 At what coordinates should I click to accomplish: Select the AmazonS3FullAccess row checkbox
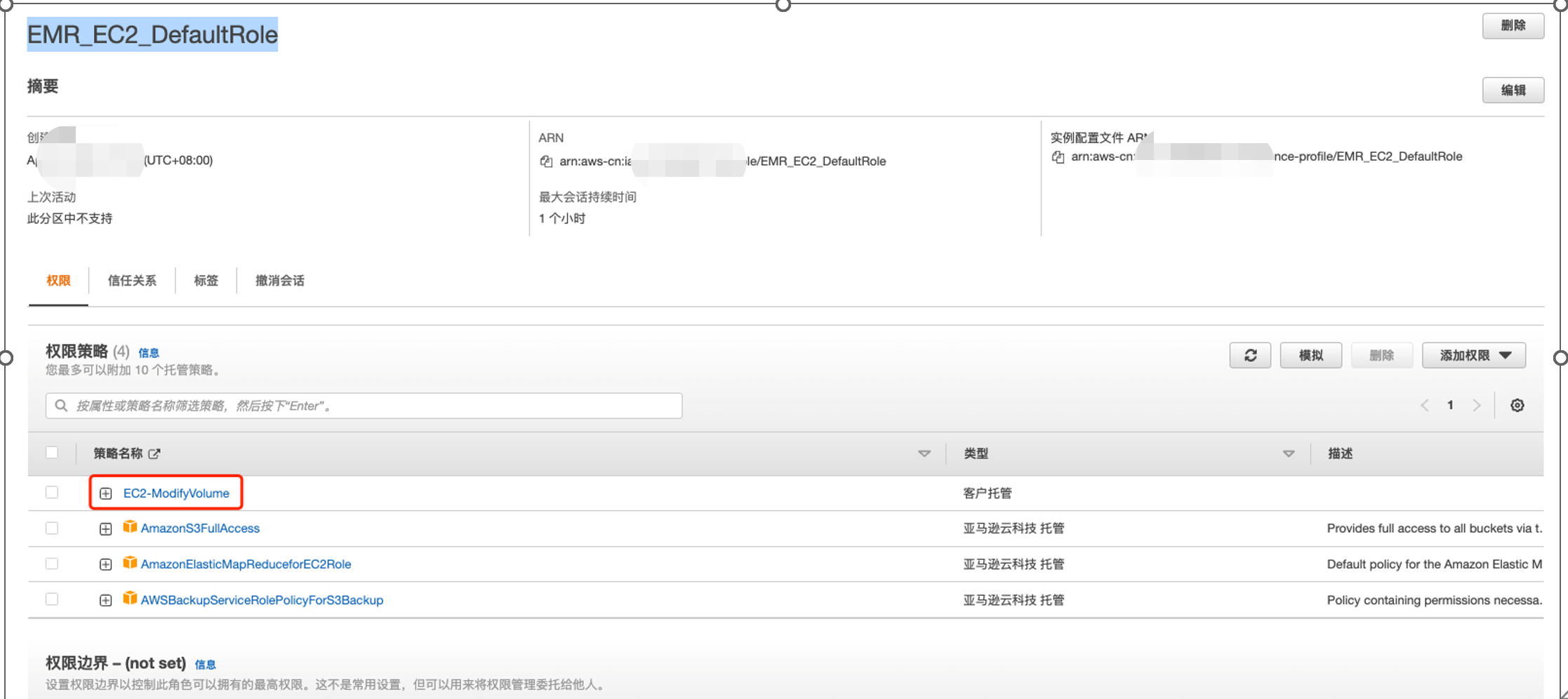tap(52, 528)
